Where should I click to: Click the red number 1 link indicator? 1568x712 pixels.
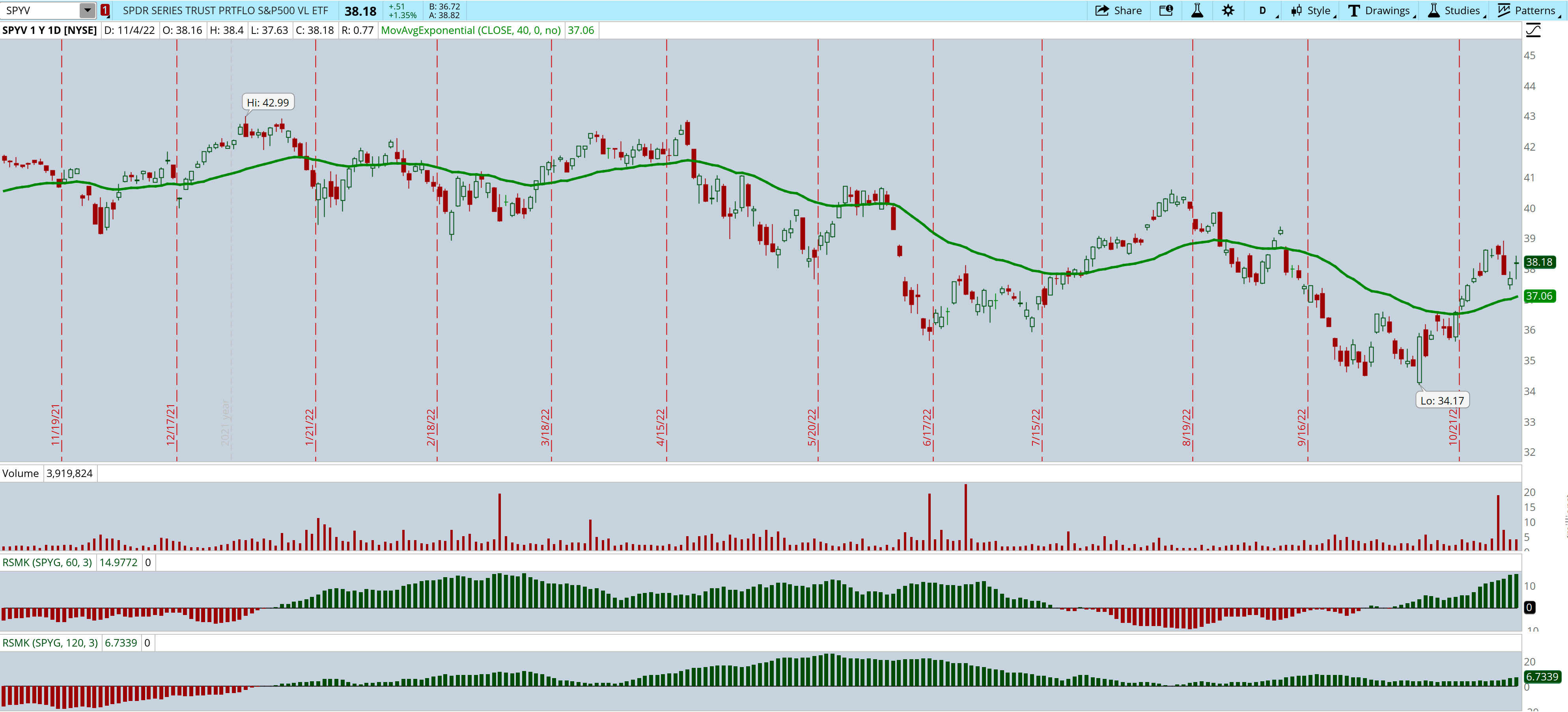pyautogui.click(x=105, y=10)
